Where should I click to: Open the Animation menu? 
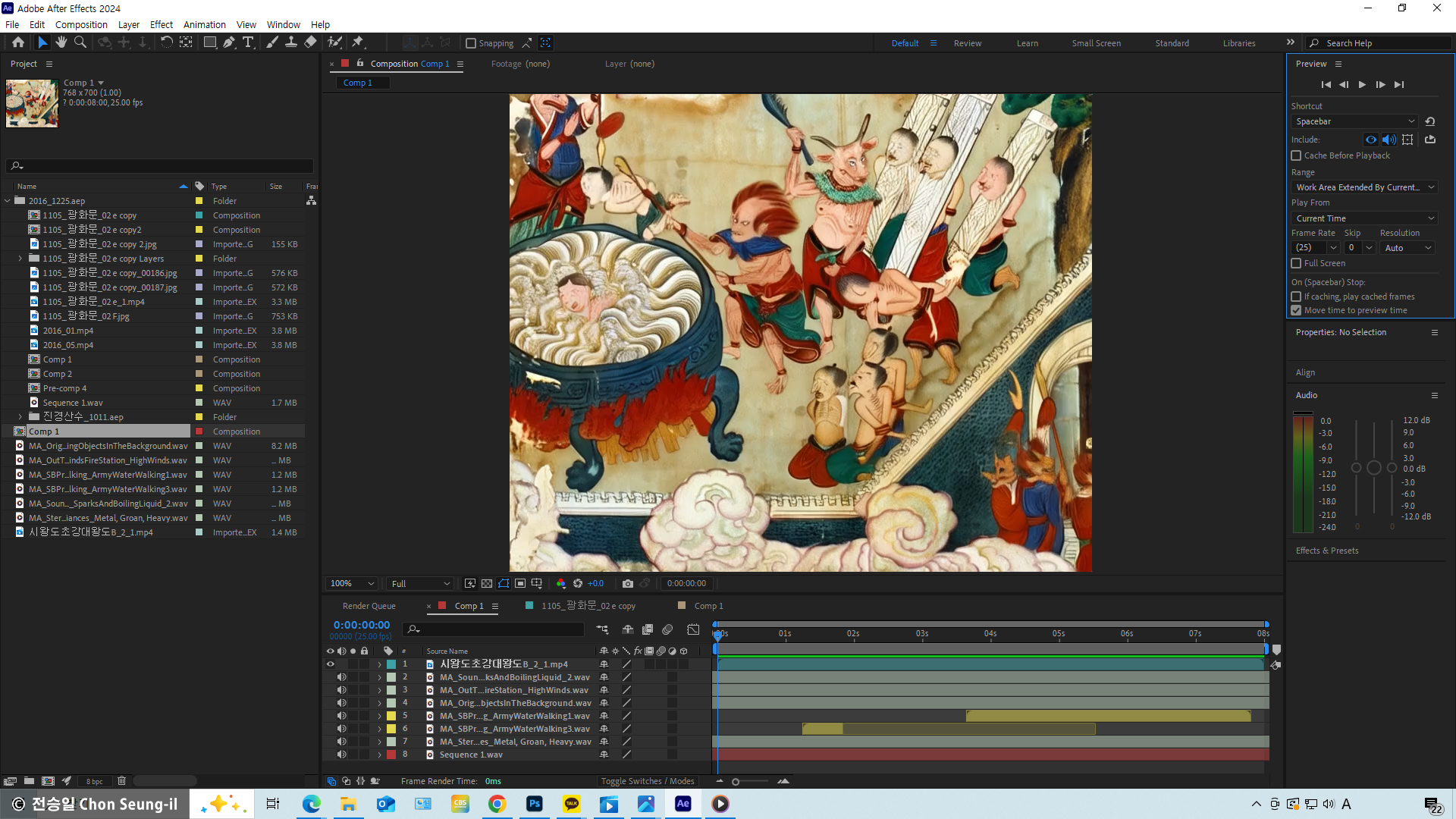tap(204, 24)
